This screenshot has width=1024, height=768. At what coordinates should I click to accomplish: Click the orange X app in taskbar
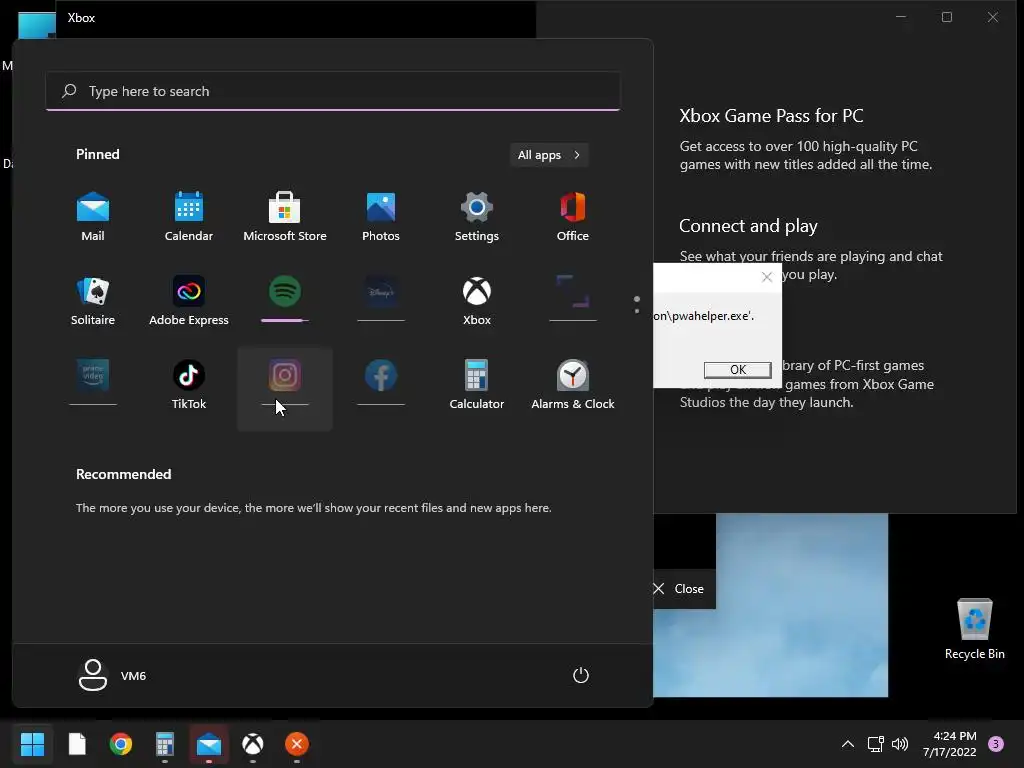296,743
